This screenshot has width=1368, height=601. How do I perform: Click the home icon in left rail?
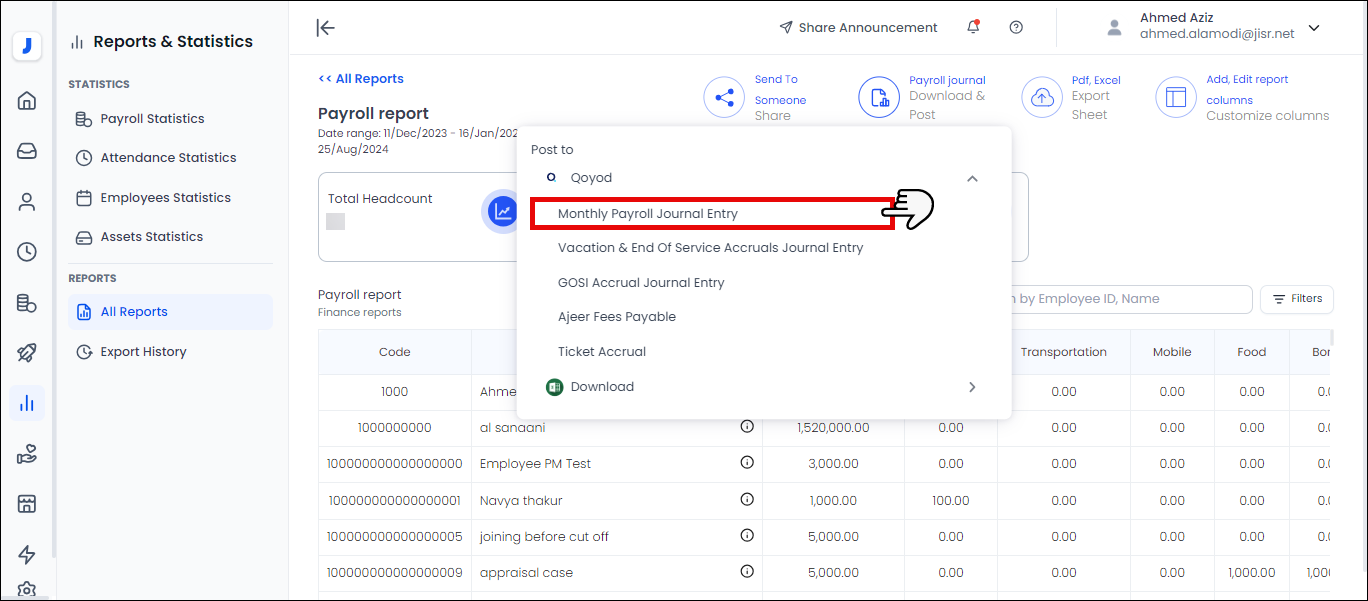(x=27, y=100)
